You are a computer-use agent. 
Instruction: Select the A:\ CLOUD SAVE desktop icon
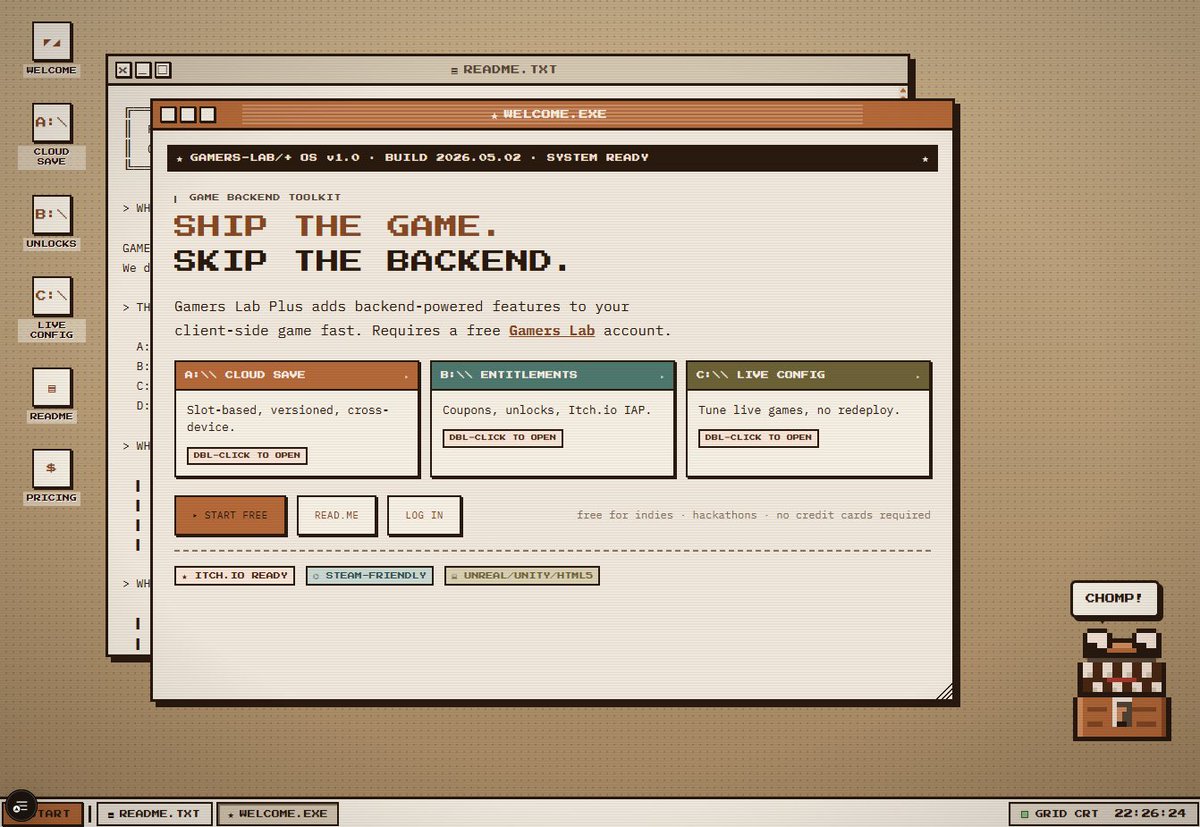[52, 135]
